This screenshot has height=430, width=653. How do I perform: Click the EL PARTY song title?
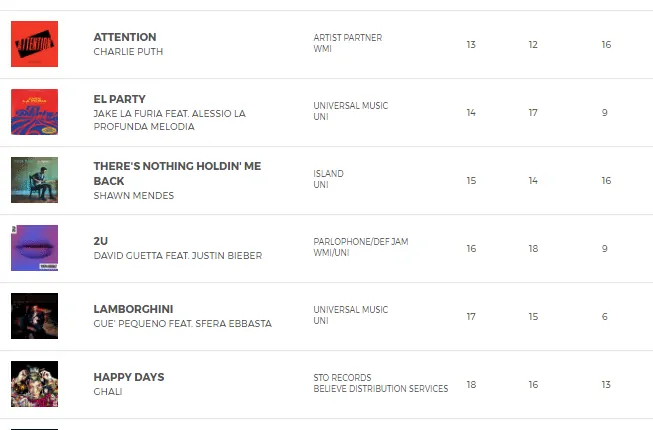coord(119,99)
